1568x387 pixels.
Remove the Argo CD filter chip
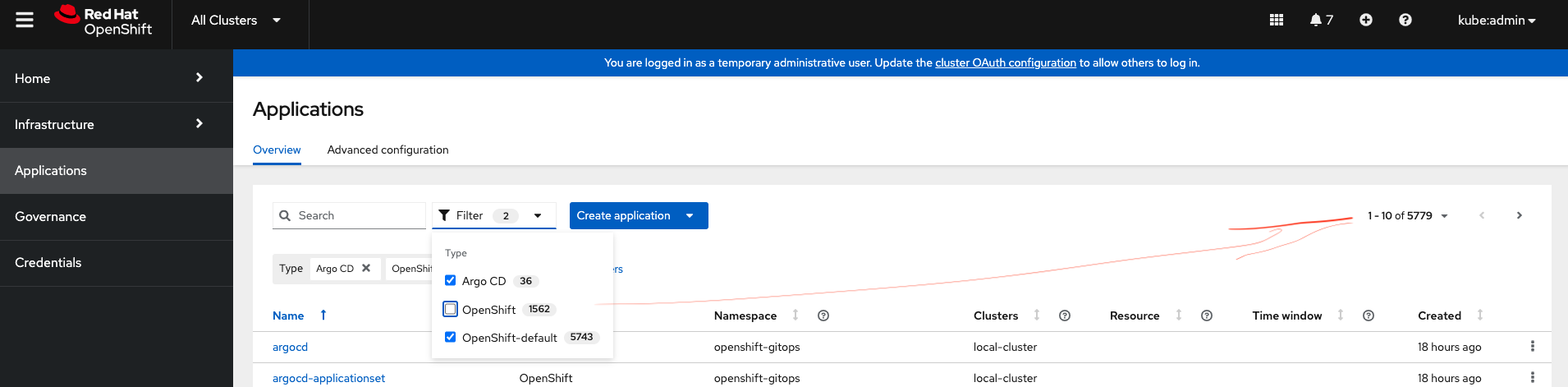point(366,268)
